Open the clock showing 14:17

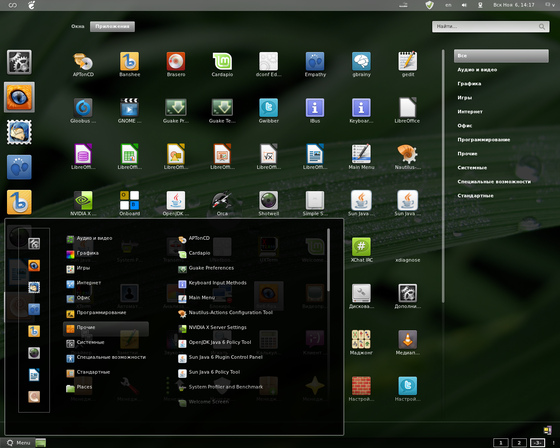point(514,5)
